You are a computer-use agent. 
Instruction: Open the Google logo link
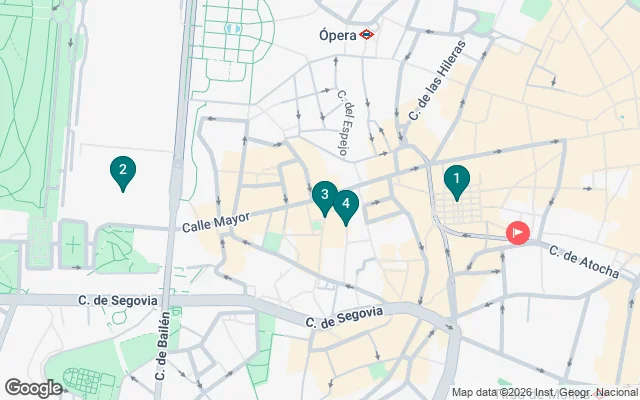[33, 388]
